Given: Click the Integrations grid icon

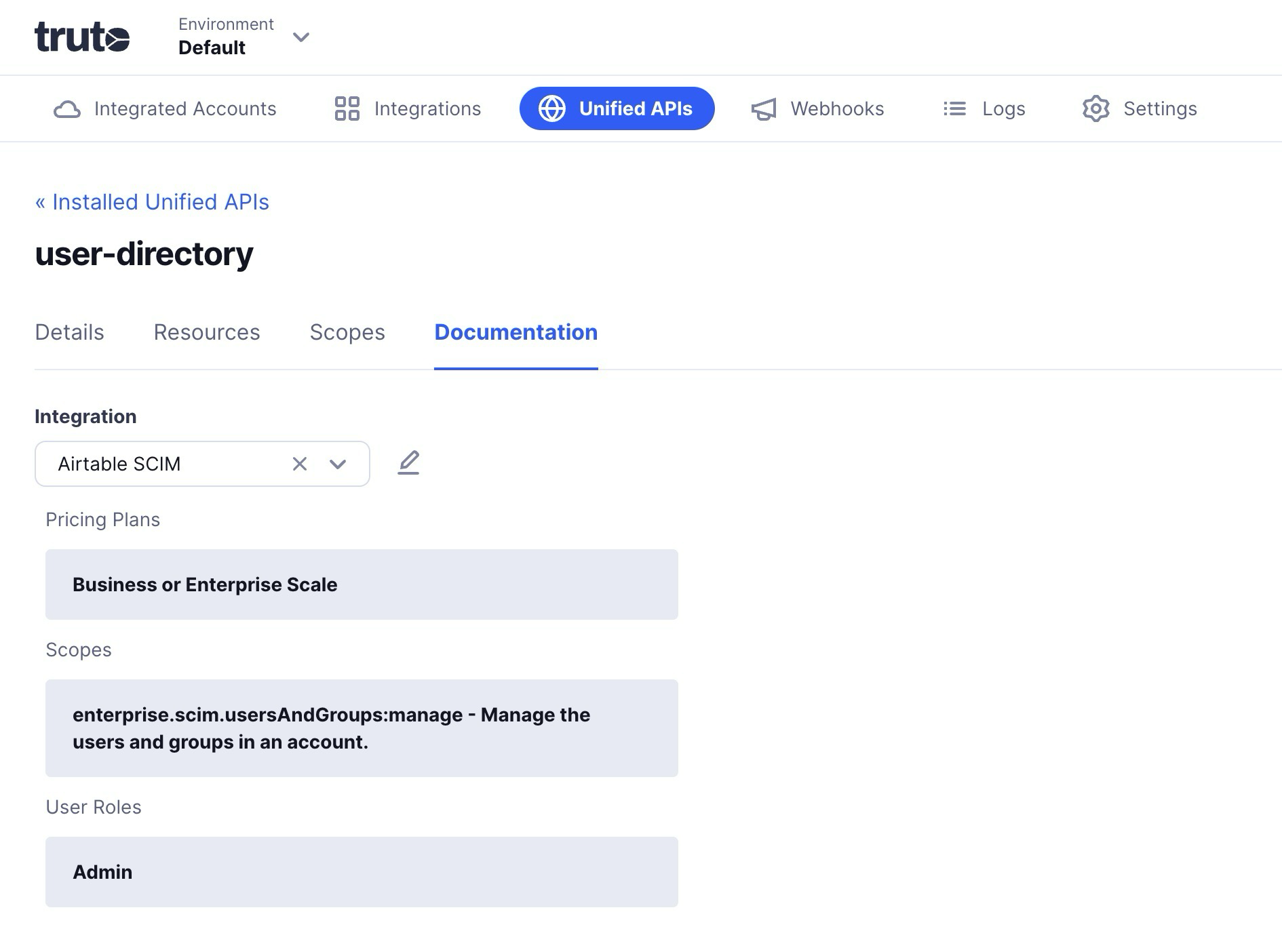Looking at the screenshot, I should [x=347, y=108].
